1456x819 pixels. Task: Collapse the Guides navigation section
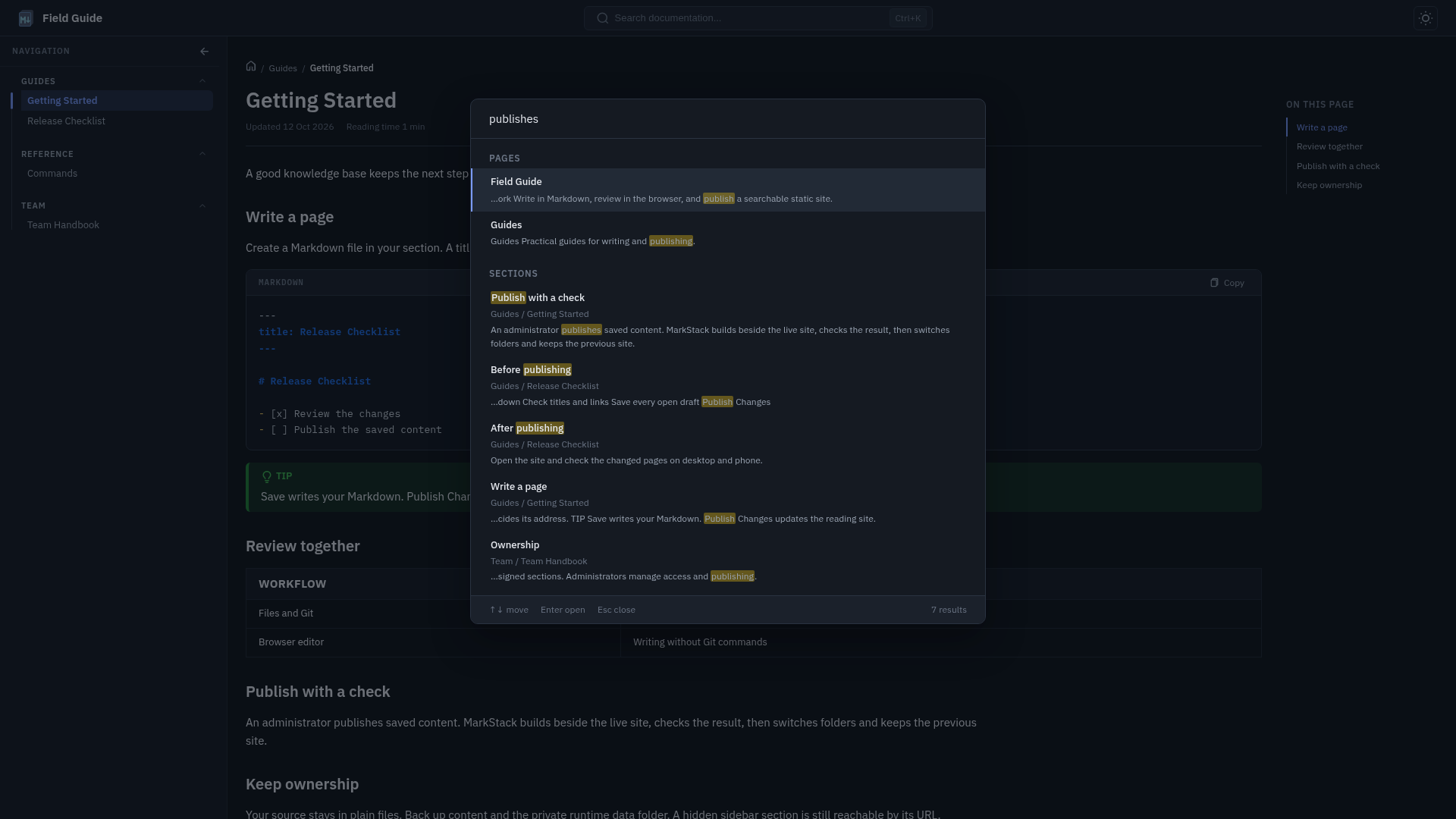click(202, 81)
